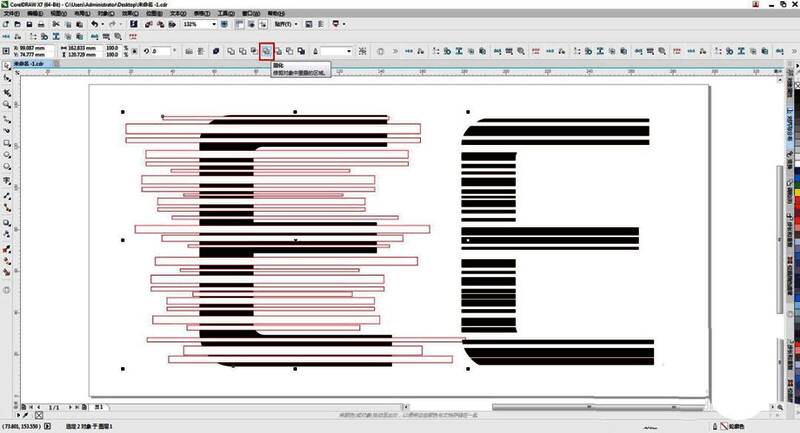The image size is (800, 433).
Task: Click the next page navigation arrow
Action: click(69, 407)
